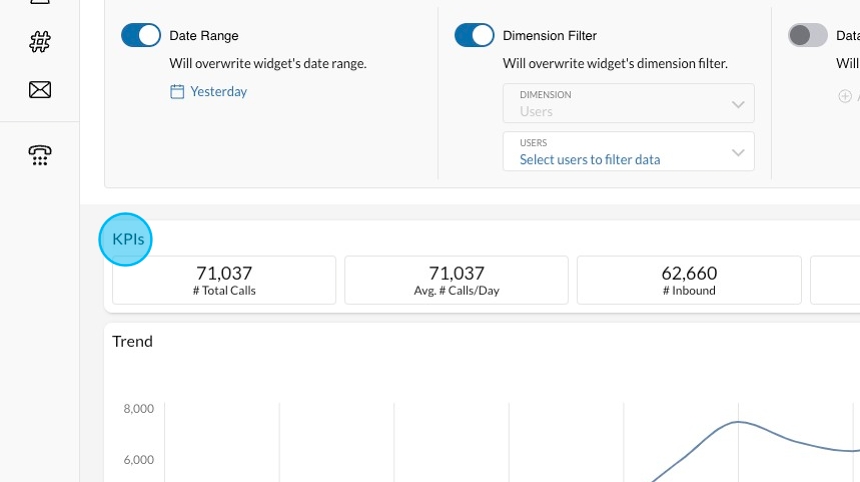The height and width of the screenshot is (482, 860).
Task: Disable the Dimension Filter toggle
Action: click(474, 36)
